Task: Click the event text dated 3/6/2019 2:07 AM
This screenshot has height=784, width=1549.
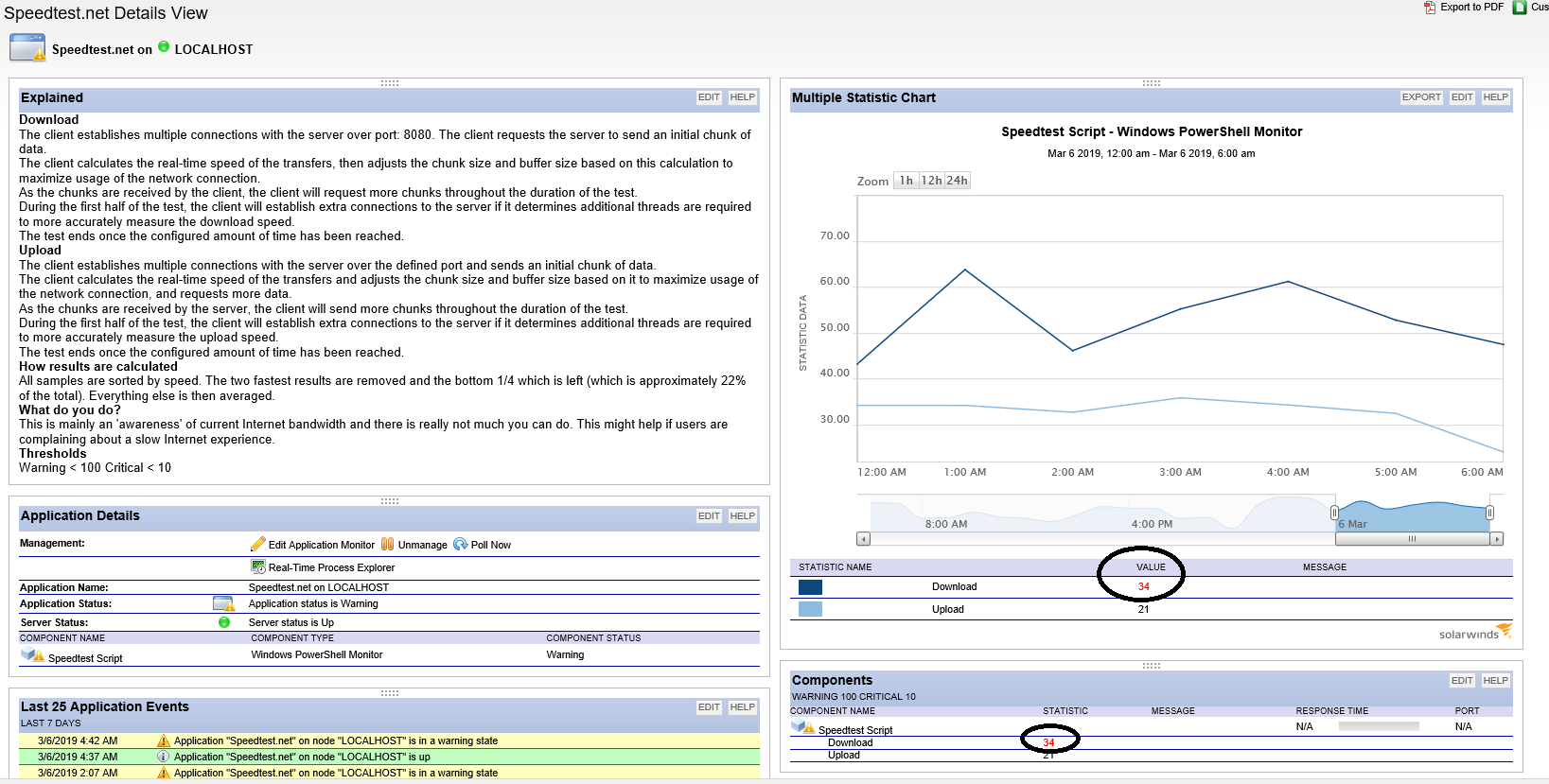Action: click(x=336, y=774)
